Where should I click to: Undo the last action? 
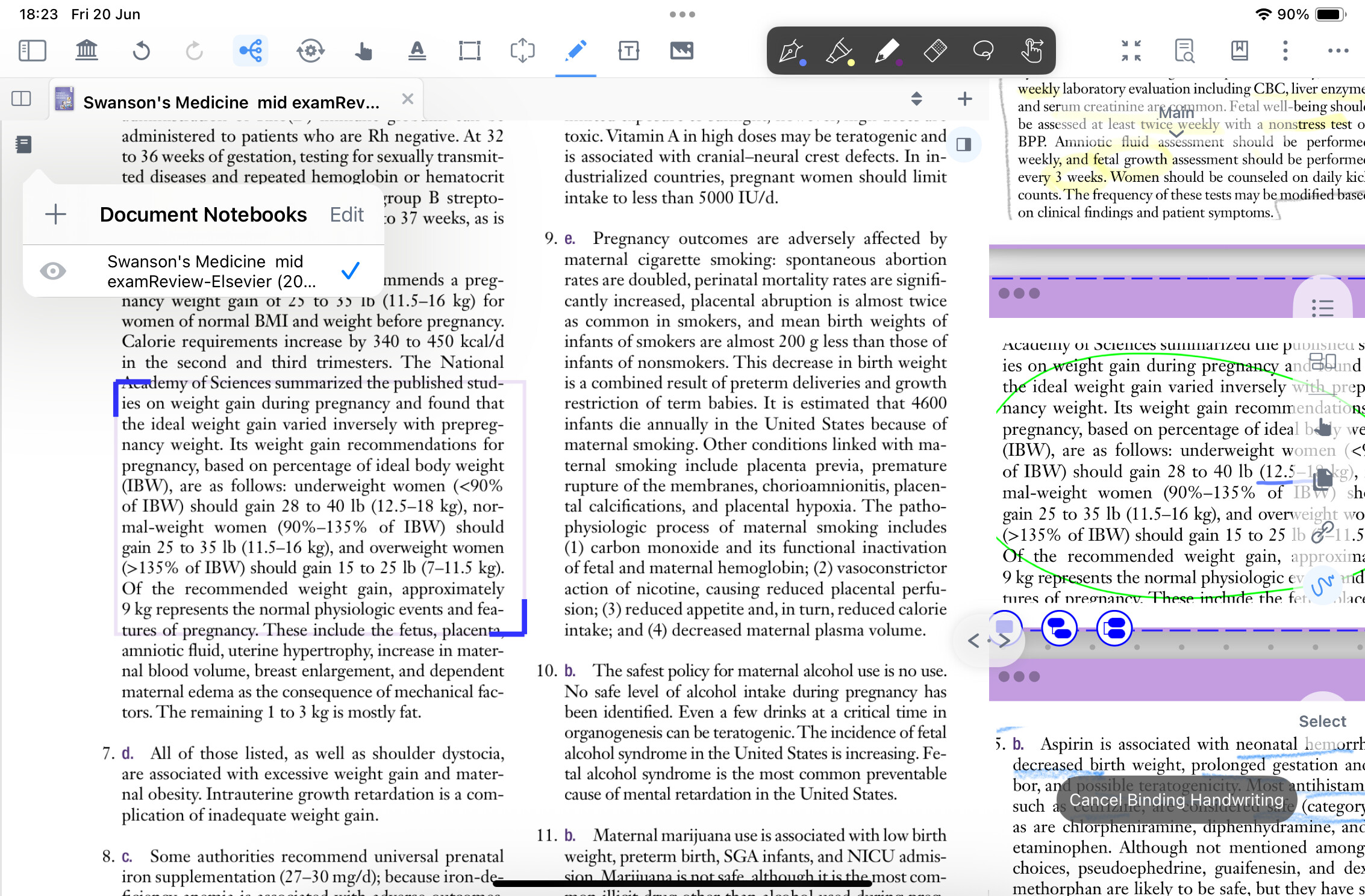[141, 51]
